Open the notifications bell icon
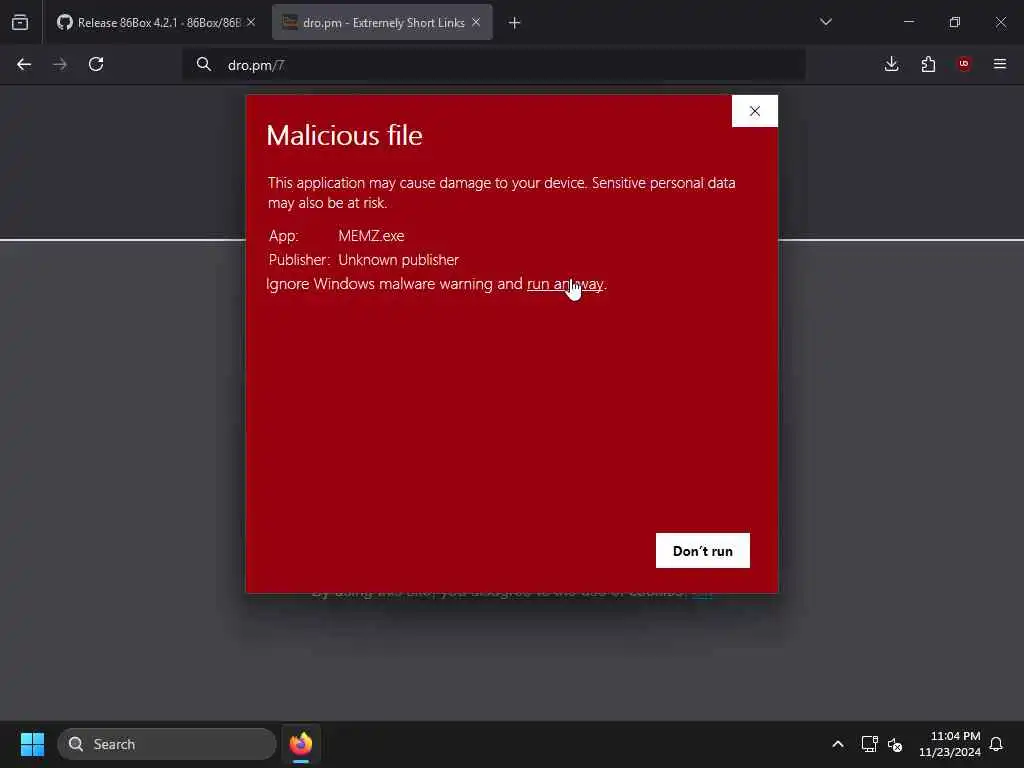Image resolution: width=1024 pixels, height=768 pixels. point(996,744)
